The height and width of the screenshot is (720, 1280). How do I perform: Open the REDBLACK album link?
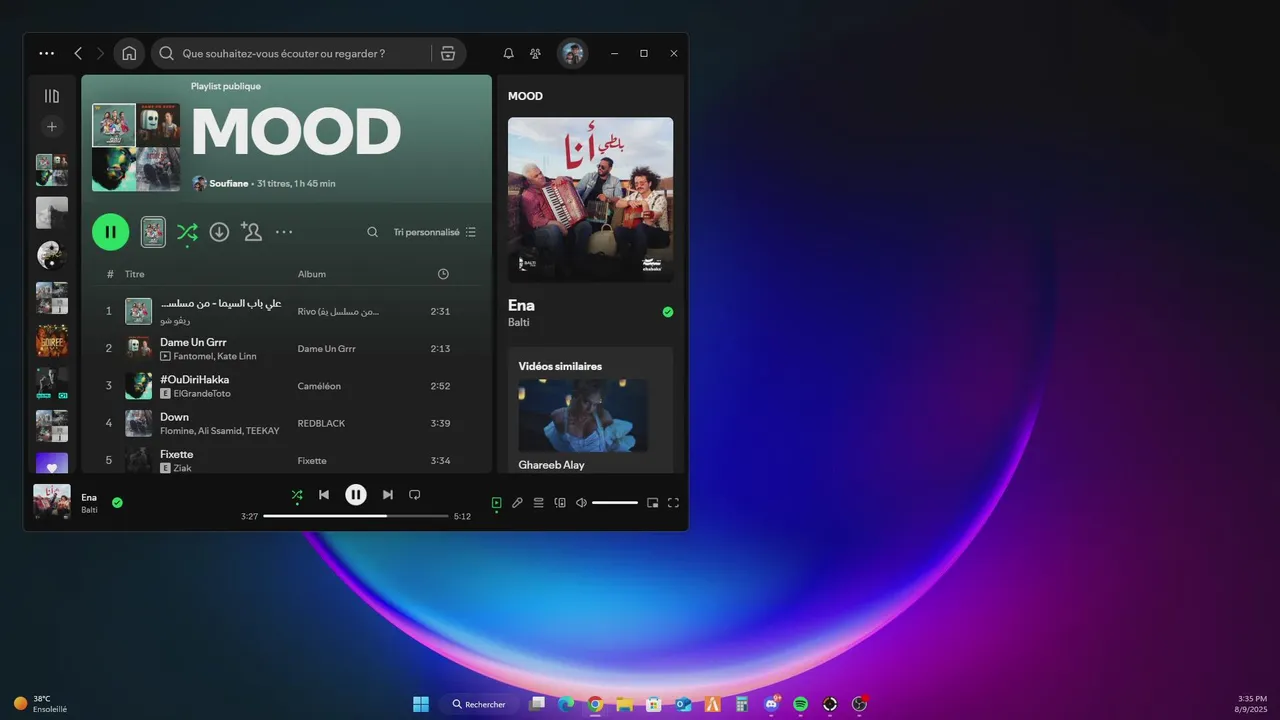pyautogui.click(x=321, y=423)
